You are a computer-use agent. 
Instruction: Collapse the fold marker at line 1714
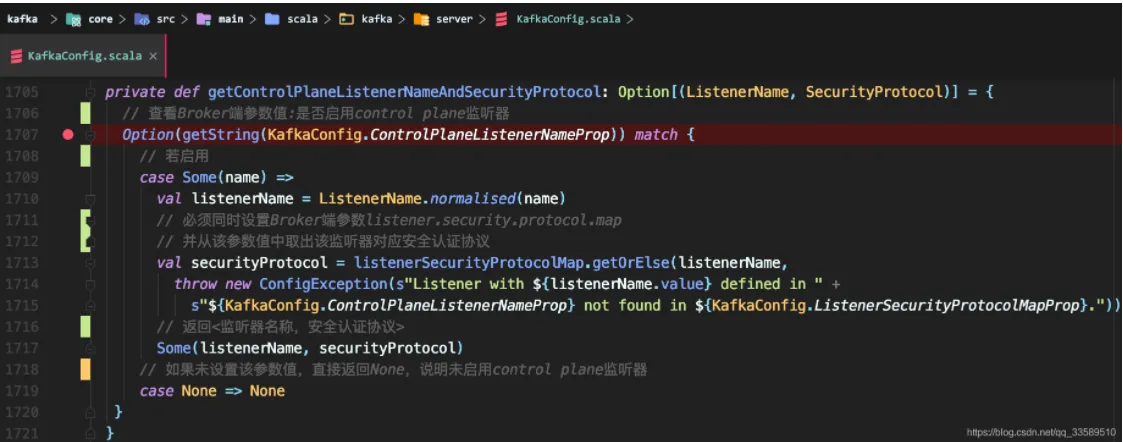91,284
